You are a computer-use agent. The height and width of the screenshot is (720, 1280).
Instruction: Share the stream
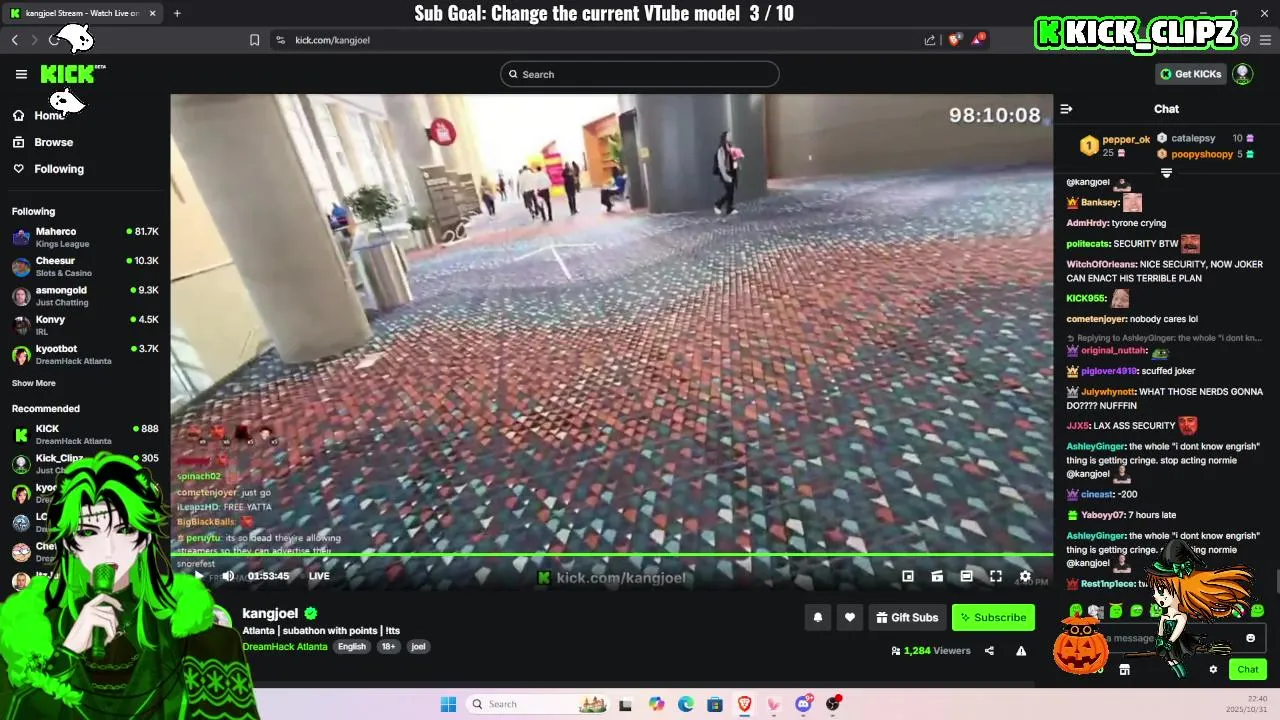tap(989, 651)
